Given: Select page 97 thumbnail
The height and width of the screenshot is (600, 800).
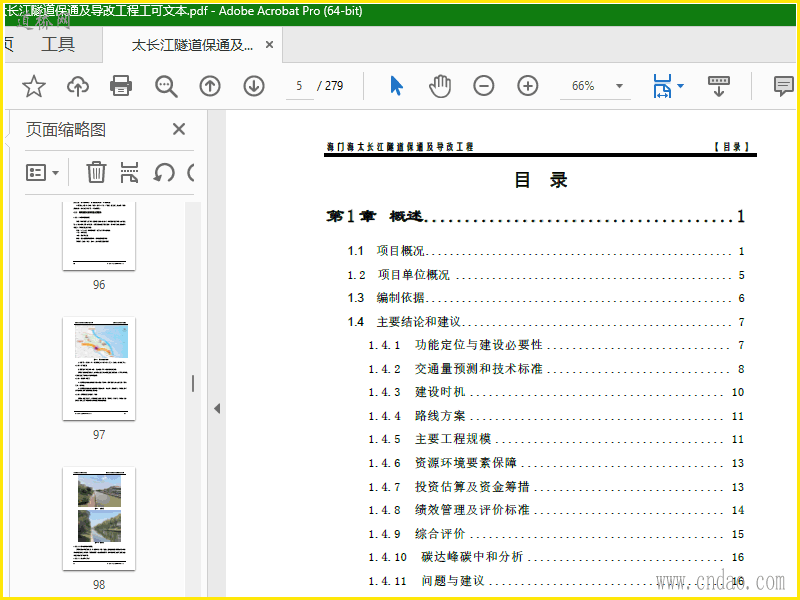Looking at the screenshot, I should pyautogui.click(x=99, y=368).
